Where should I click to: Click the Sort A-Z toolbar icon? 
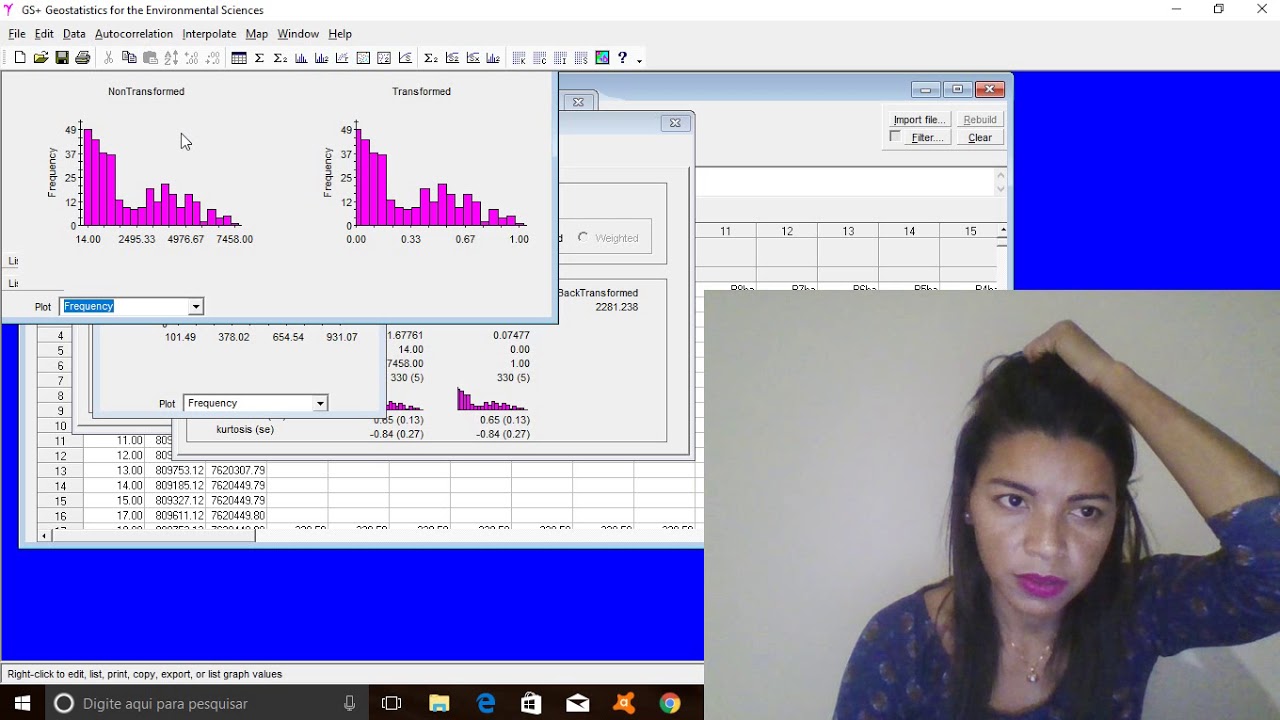[x=171, y=58]
